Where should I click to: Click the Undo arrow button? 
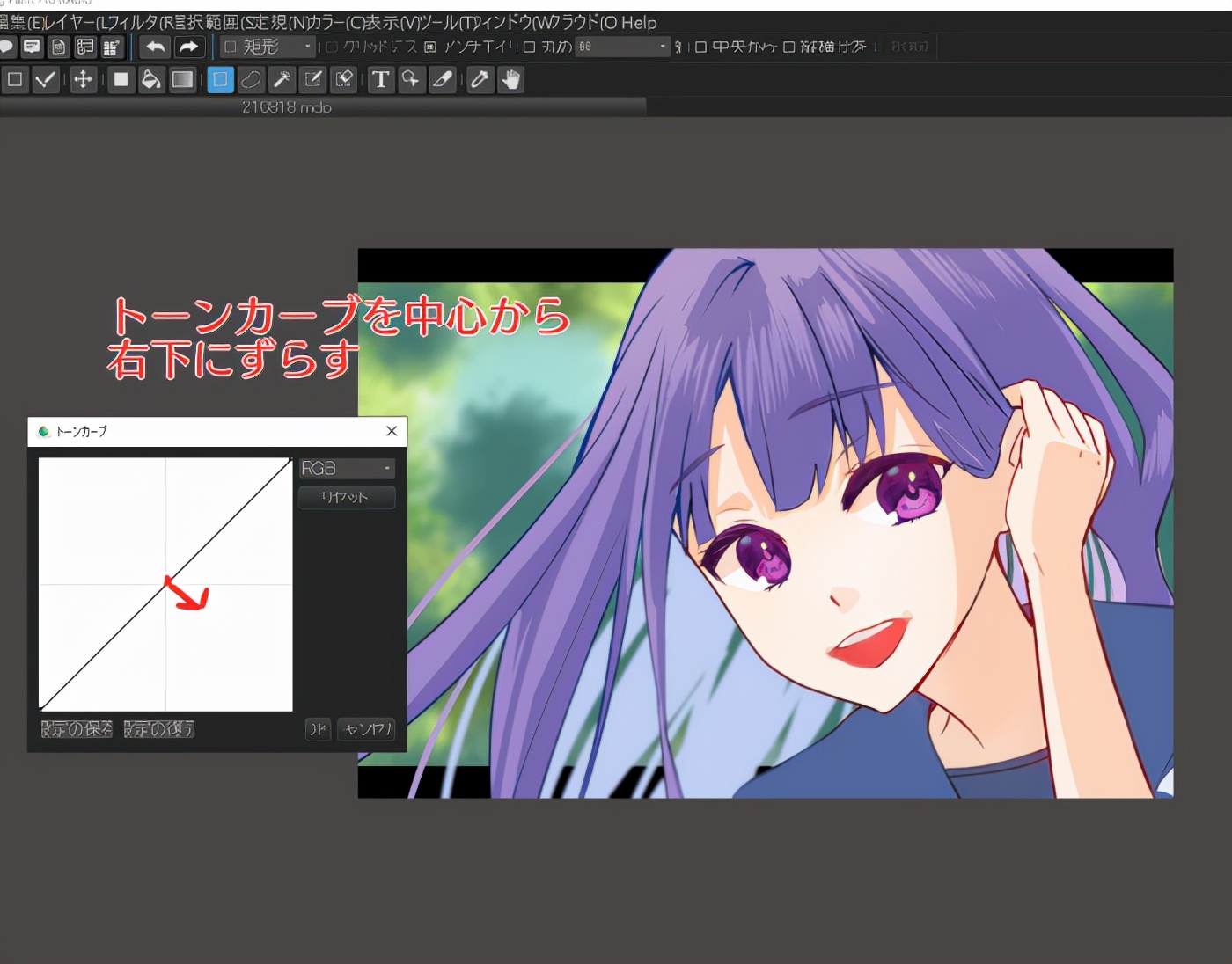(156, 47)
